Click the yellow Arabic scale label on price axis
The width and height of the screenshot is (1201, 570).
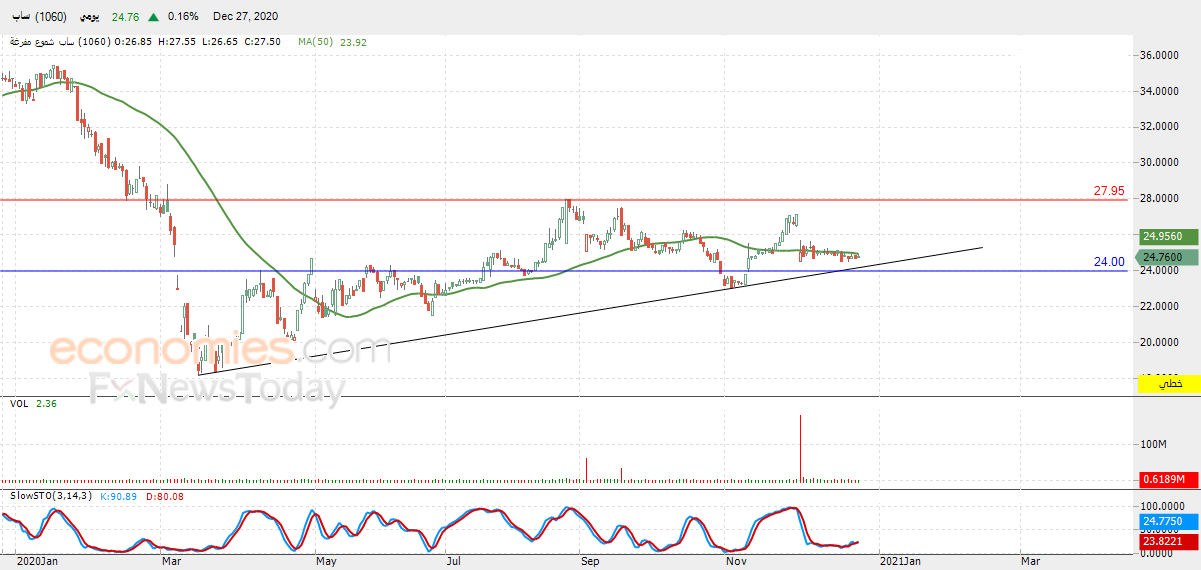pyautogui.click(x=1169, y=383)
